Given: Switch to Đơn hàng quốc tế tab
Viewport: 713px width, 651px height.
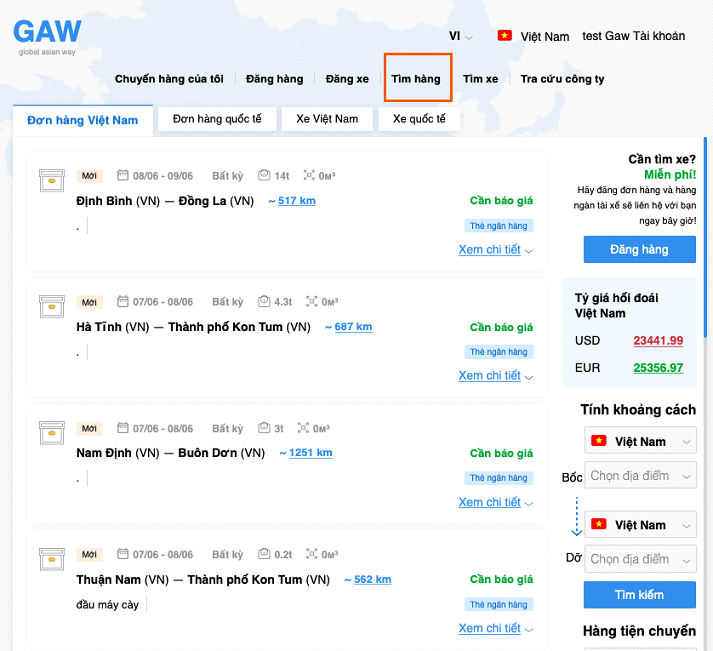Looking at the screenshot, I should pos(217,119).
